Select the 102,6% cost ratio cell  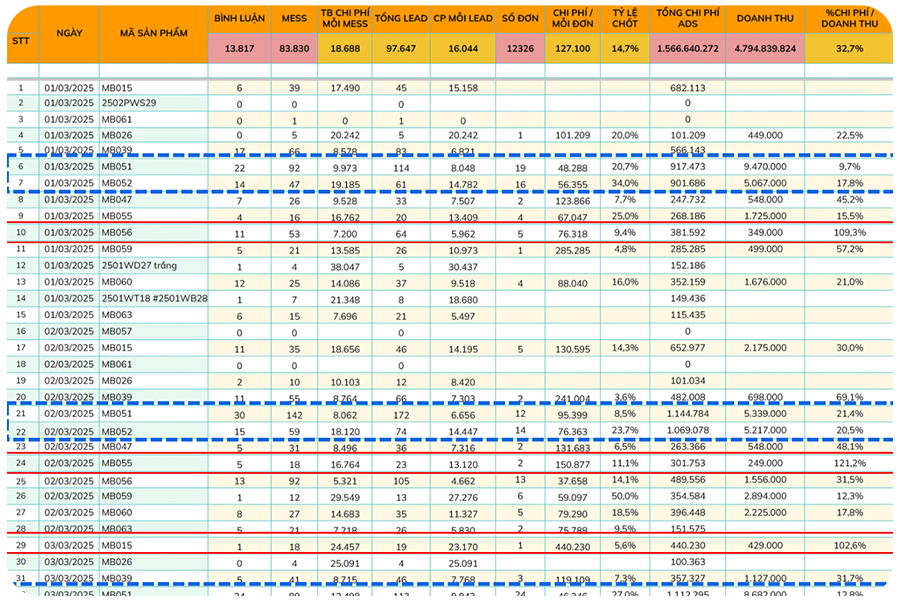[849, 546]
